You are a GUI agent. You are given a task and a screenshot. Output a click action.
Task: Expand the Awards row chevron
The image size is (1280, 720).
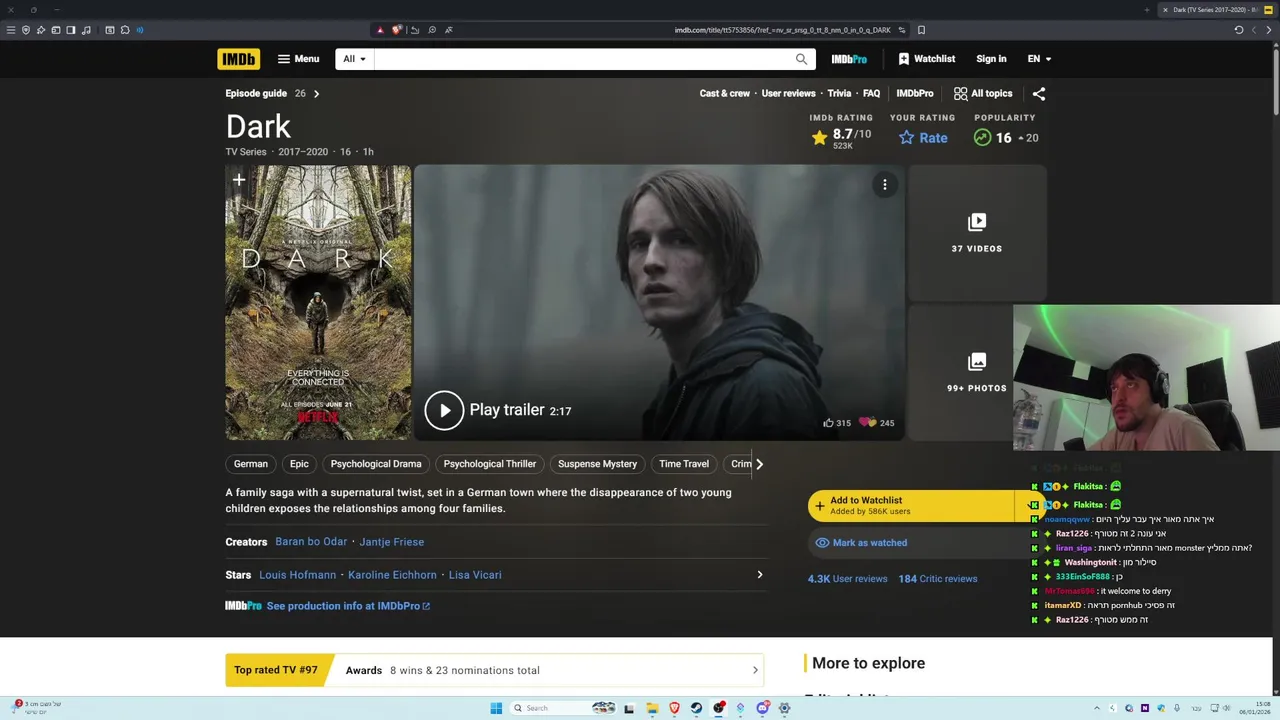(x=756, y=671)
